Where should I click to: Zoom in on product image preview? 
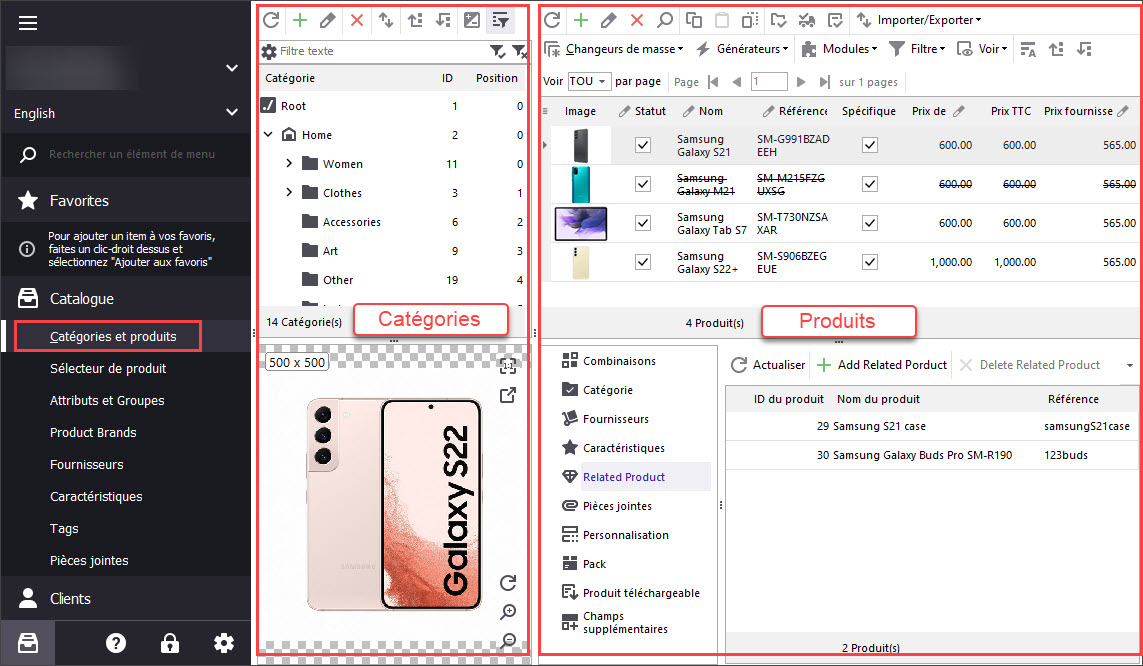click(x=508, y=611)
